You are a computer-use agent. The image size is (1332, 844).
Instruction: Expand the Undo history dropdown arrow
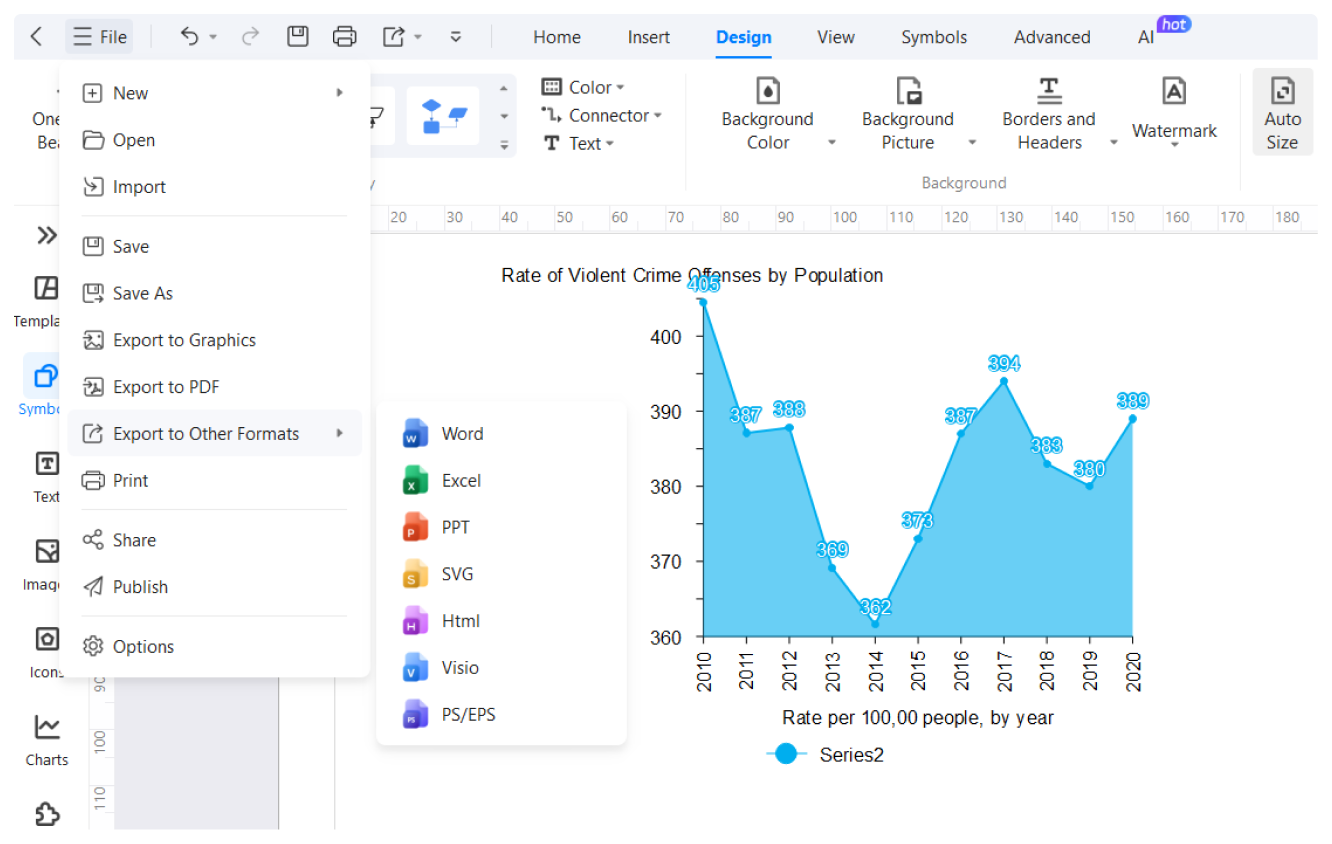click(212, 38)
